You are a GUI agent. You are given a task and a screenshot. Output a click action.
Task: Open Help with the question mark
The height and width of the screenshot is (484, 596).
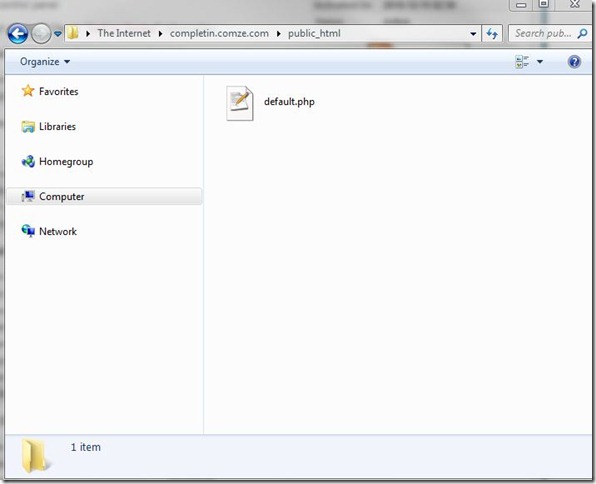574,62
